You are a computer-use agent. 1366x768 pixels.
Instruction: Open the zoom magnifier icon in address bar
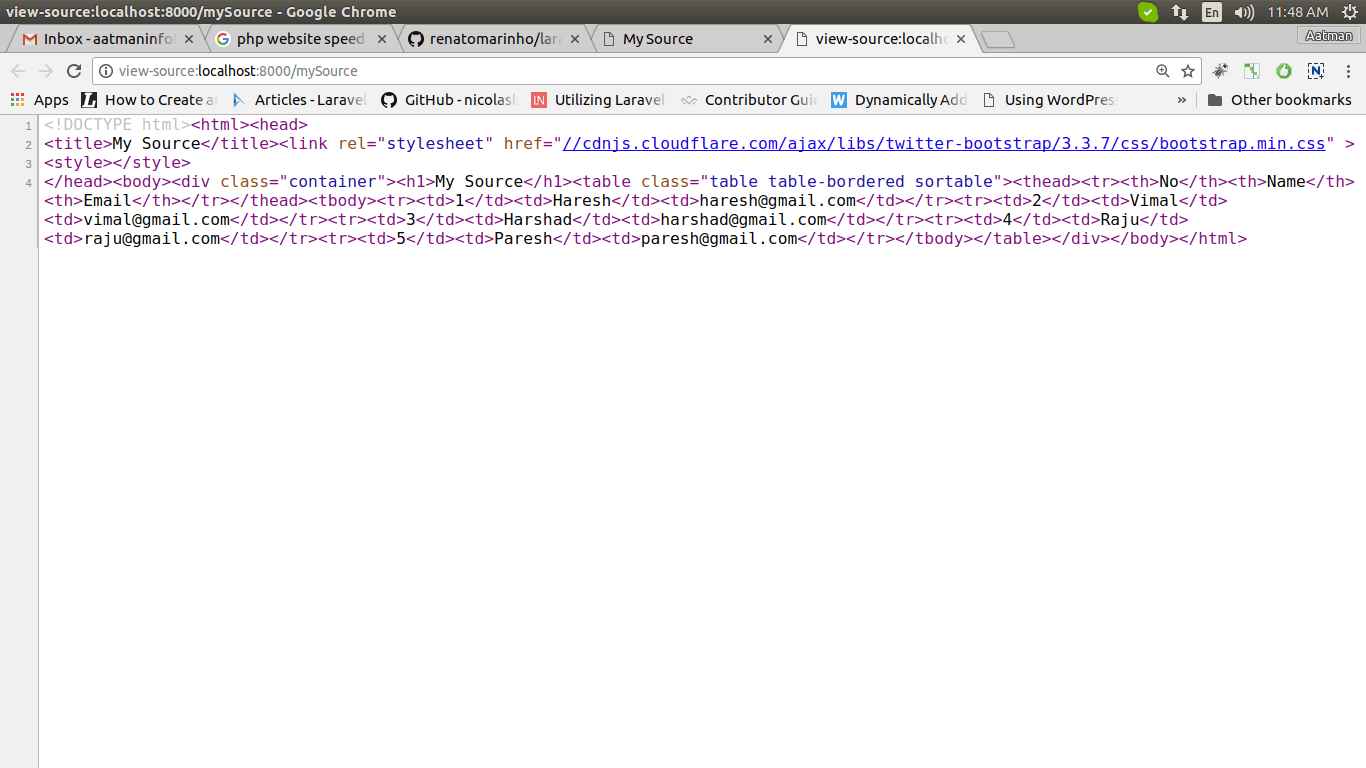(x=1162, y=71)
